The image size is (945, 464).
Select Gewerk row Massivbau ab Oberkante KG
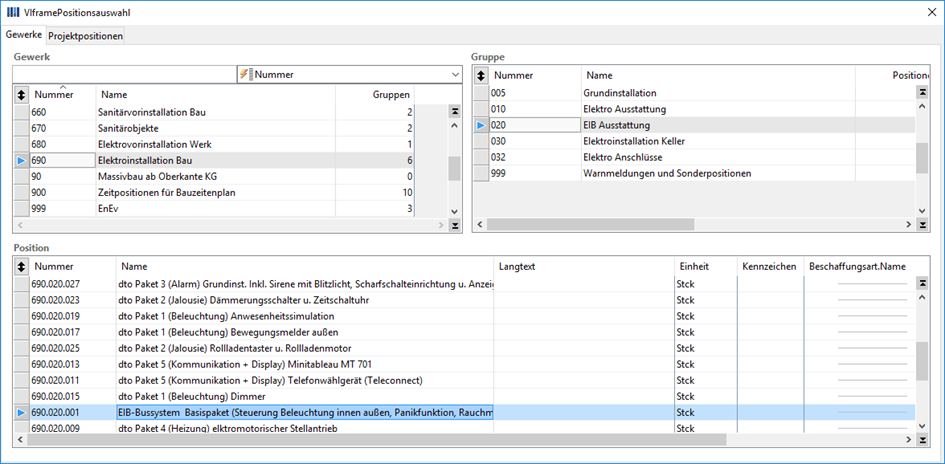[x=214, y=177]
